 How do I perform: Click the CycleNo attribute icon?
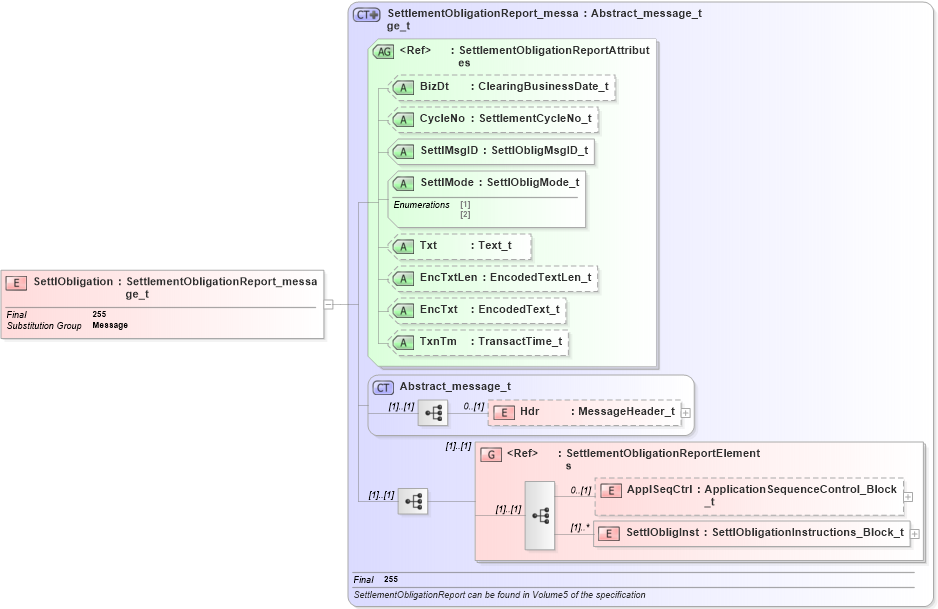point(404,119)
